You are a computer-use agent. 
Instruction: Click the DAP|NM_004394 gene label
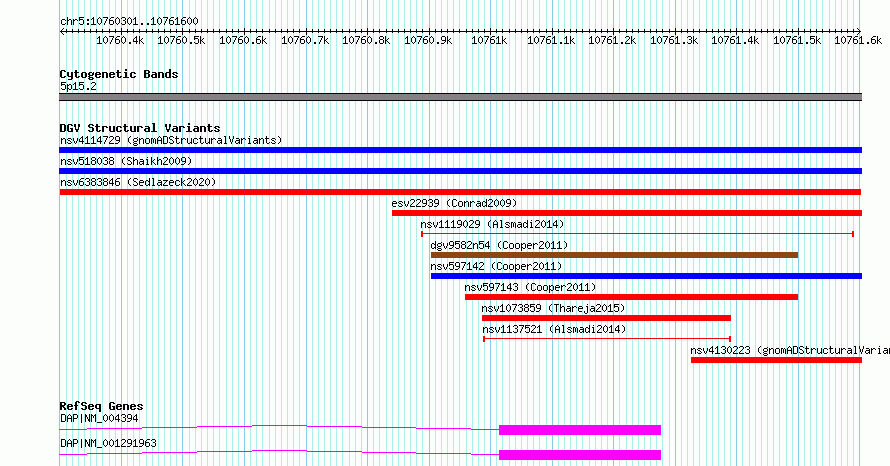(x=99, y=418)
